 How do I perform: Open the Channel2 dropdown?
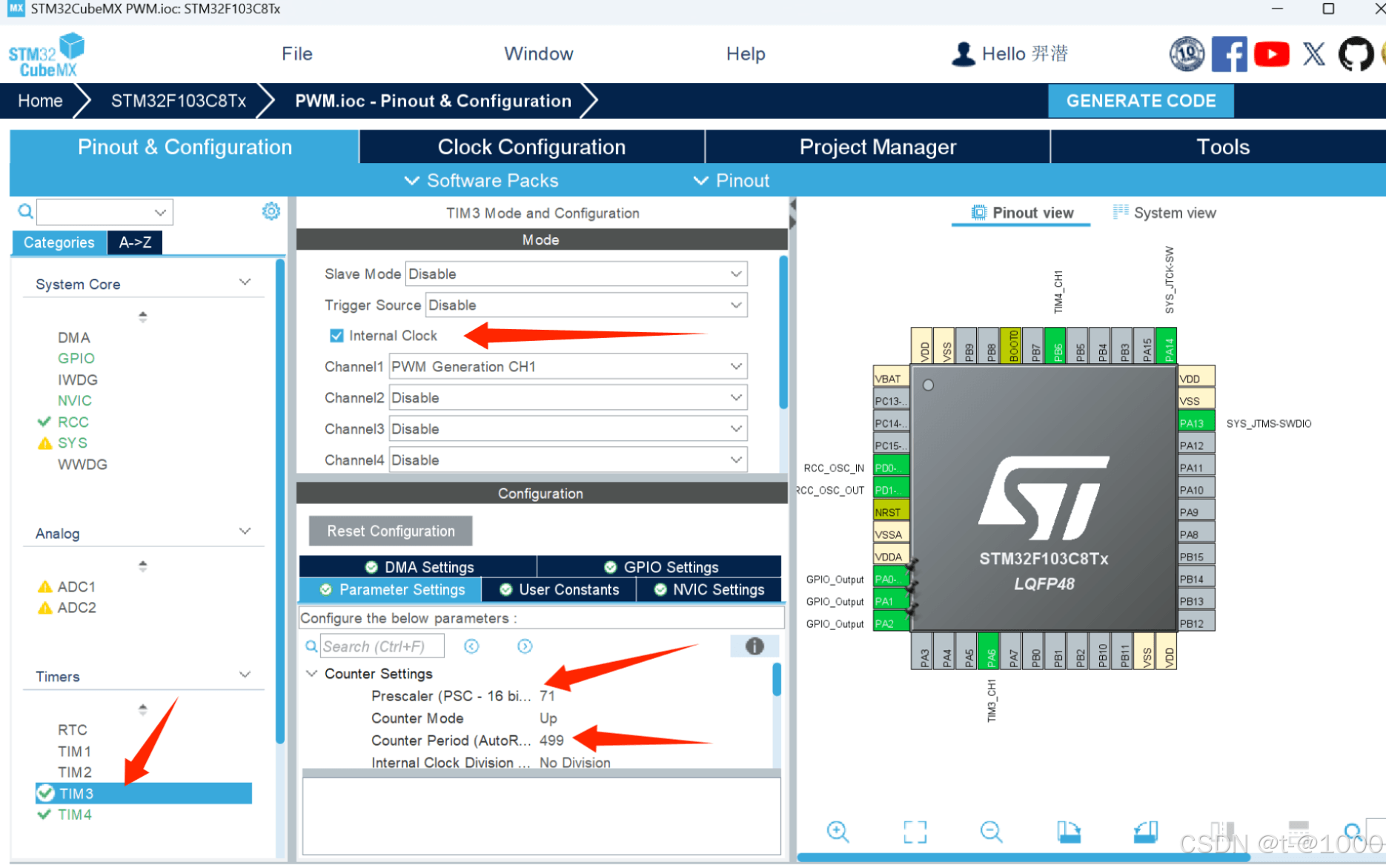click(x=568, y=397)
